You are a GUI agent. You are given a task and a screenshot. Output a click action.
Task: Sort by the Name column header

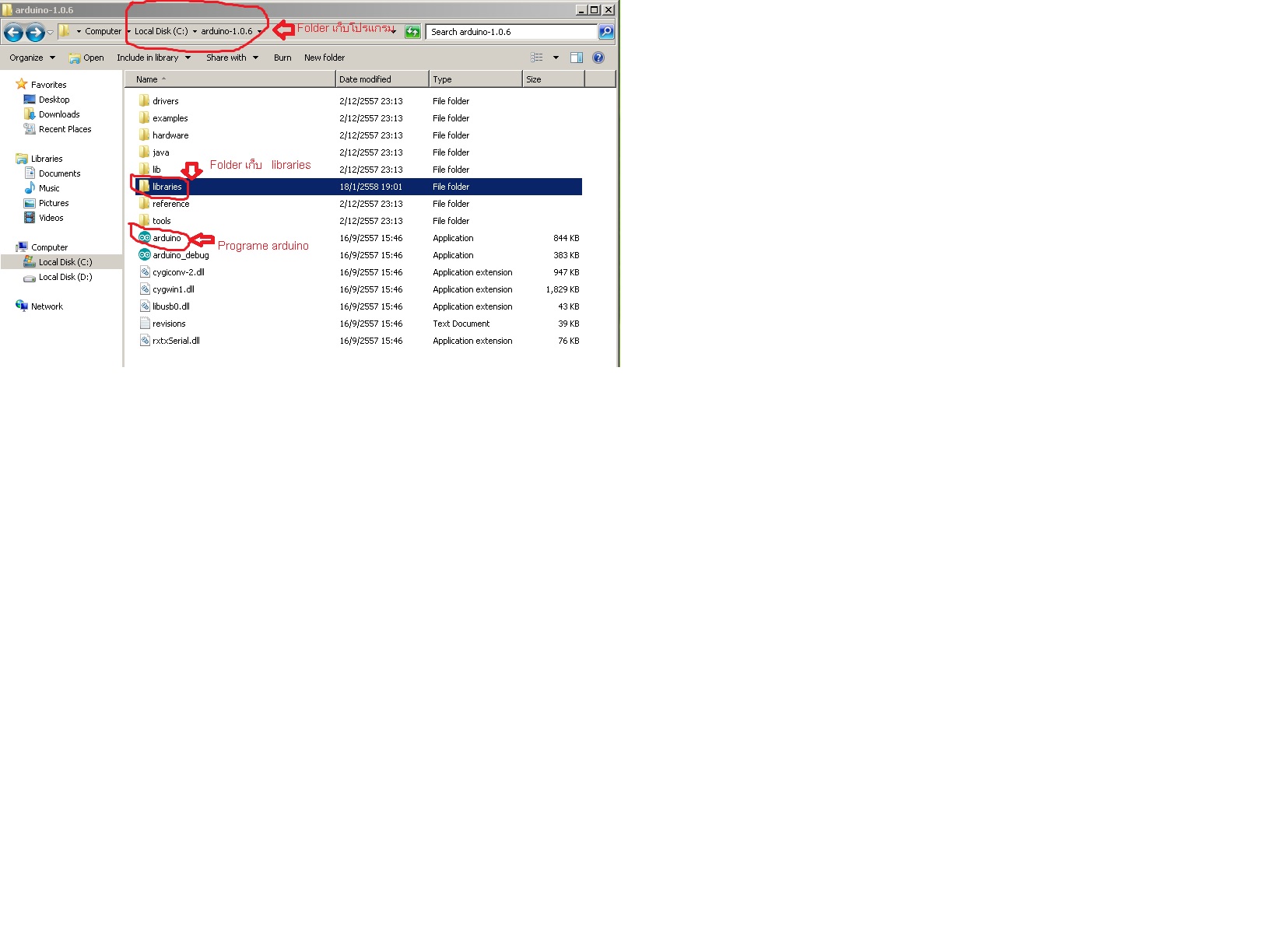[x=230, y=79]
